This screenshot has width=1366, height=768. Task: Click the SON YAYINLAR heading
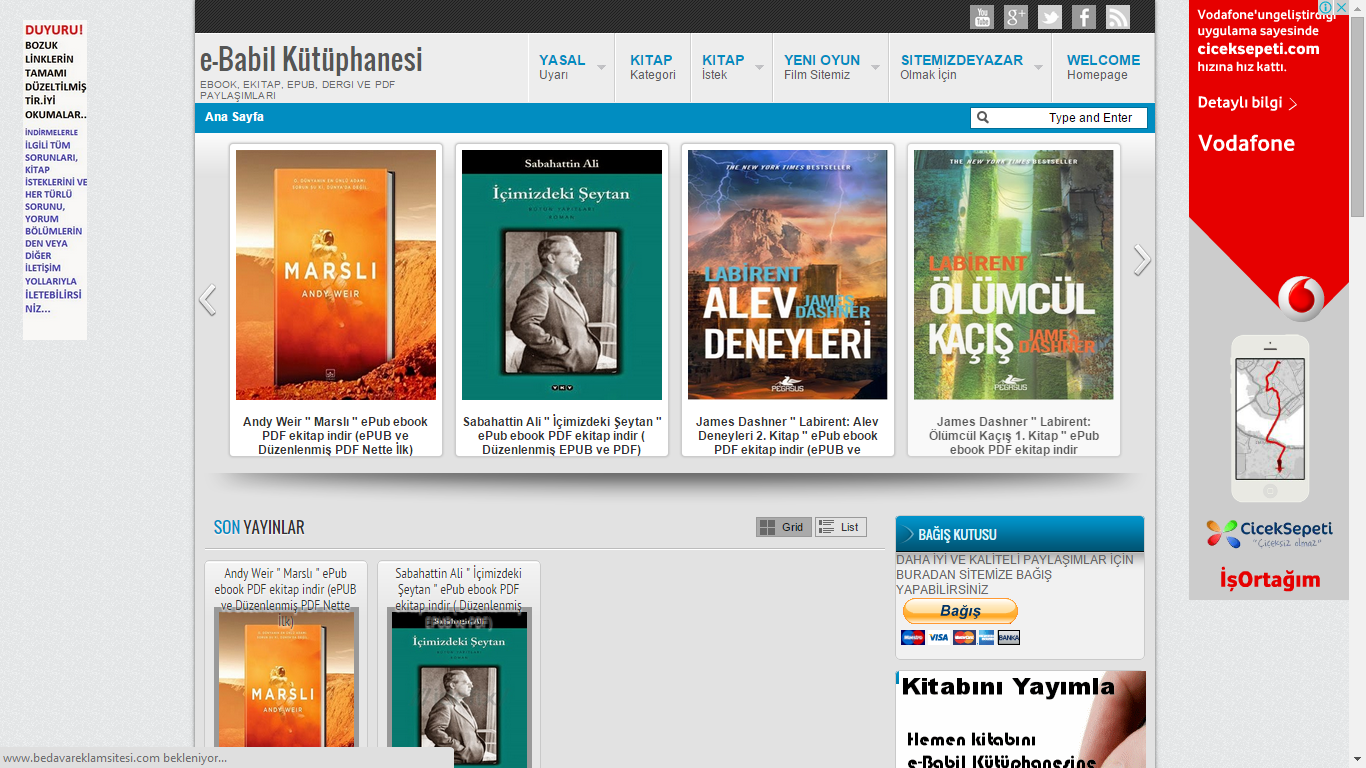coord(259,527)
